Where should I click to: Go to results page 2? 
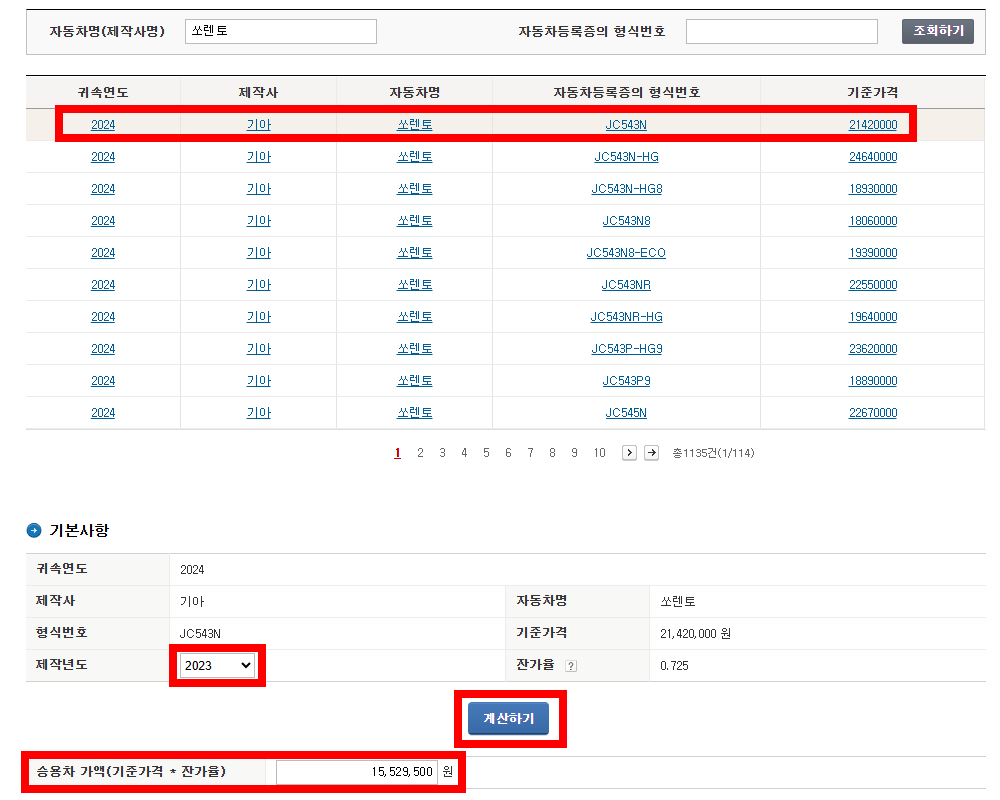point(420,453)
